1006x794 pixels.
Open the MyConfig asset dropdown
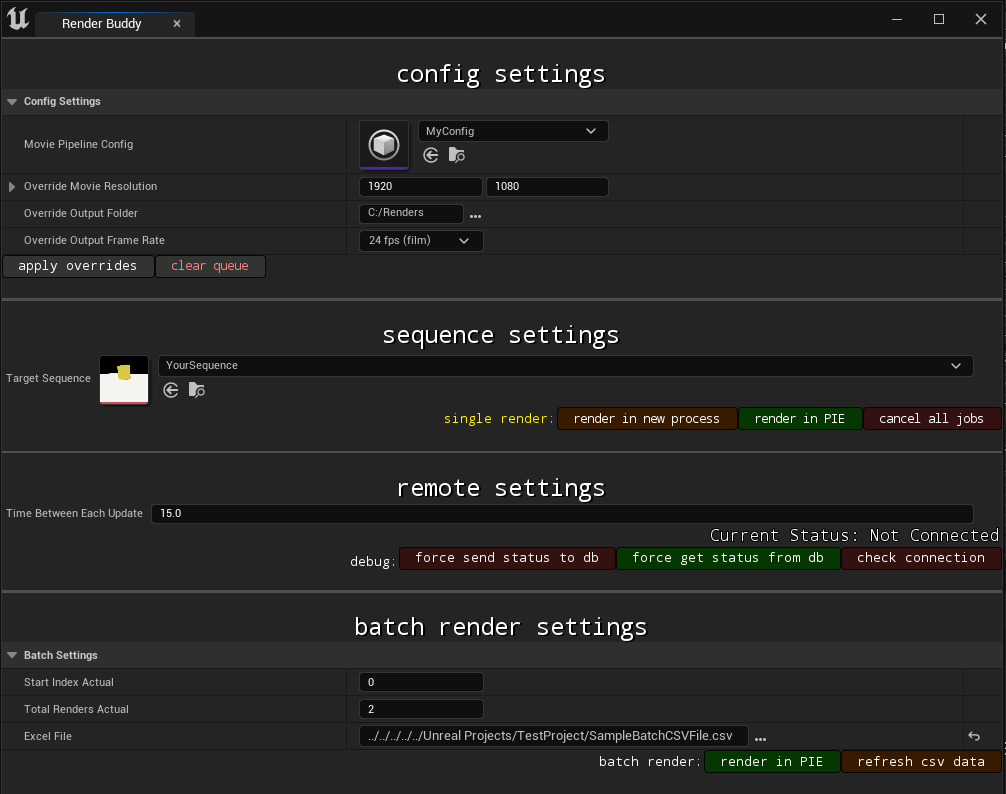click(x=513, y=131)
